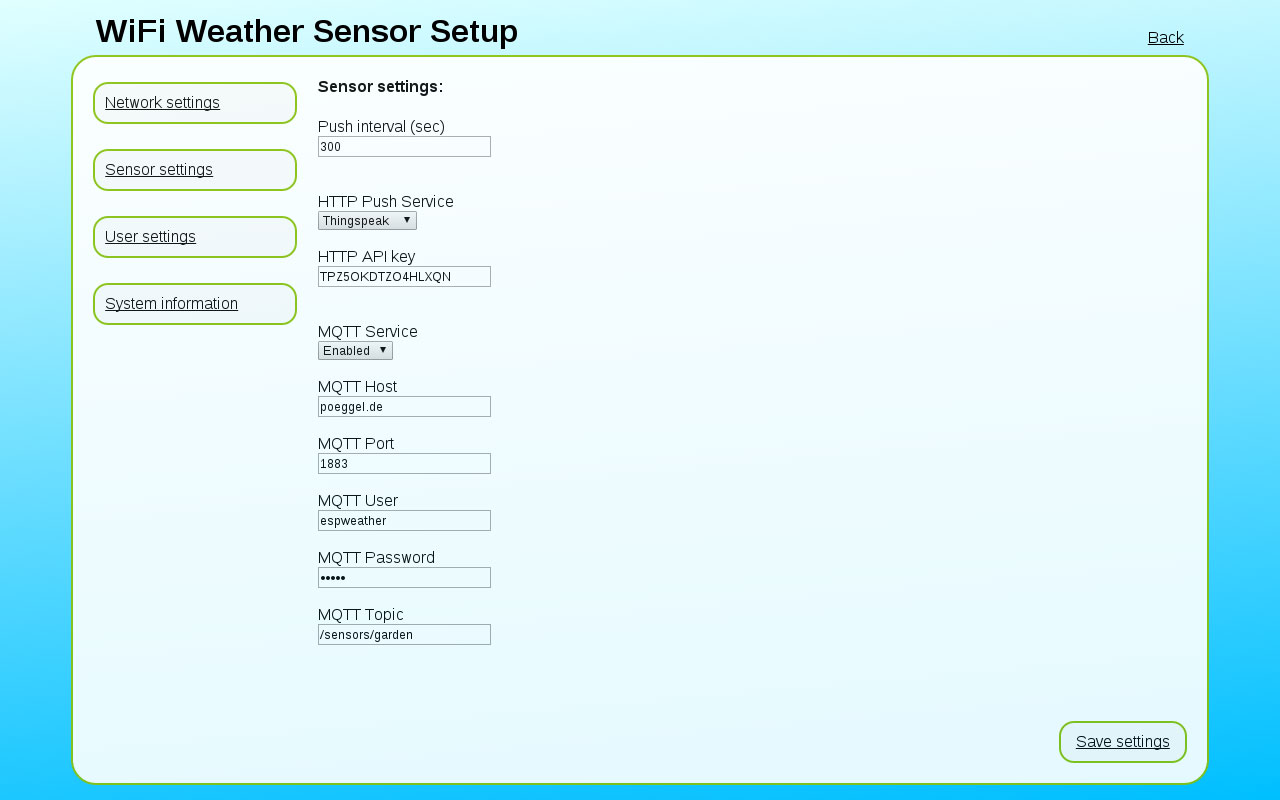Click the 'MQTT Service' label text
The width and height of the screenshot is (1280, 800).
(368, 332)
